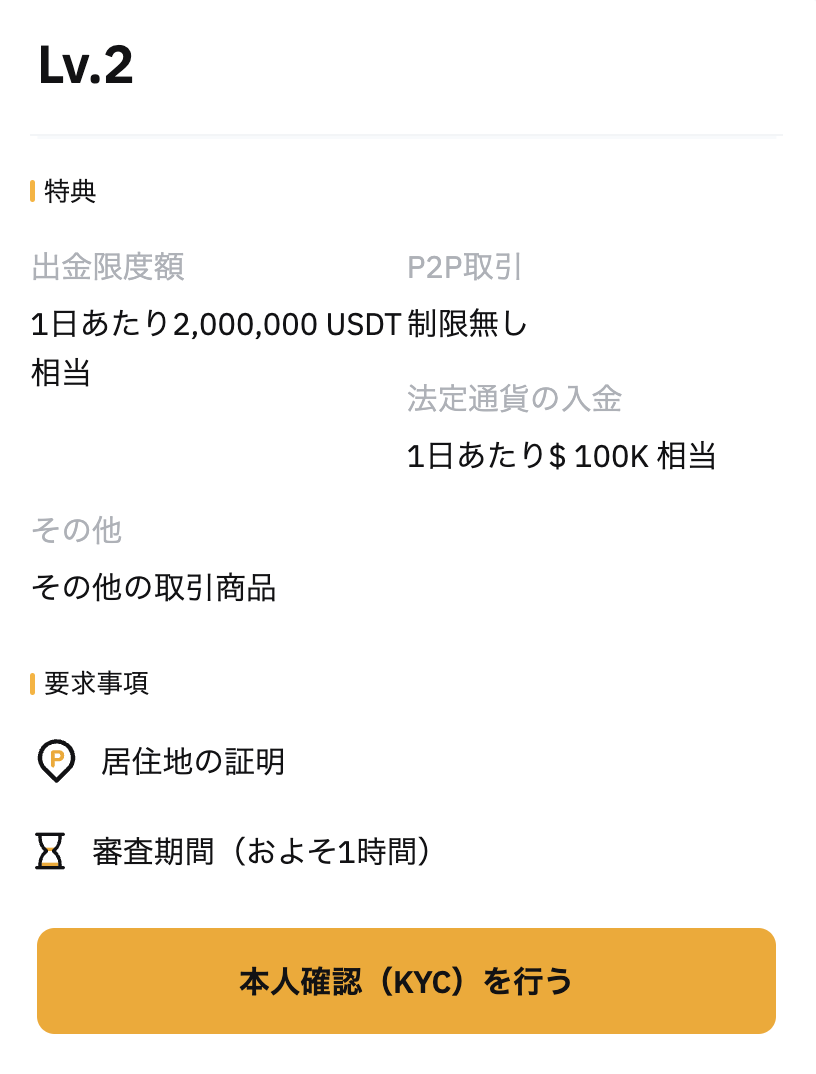Click the 法定通貨の入金 label
This screenshot has height=1074, width=816.
(x=514, y=398)
